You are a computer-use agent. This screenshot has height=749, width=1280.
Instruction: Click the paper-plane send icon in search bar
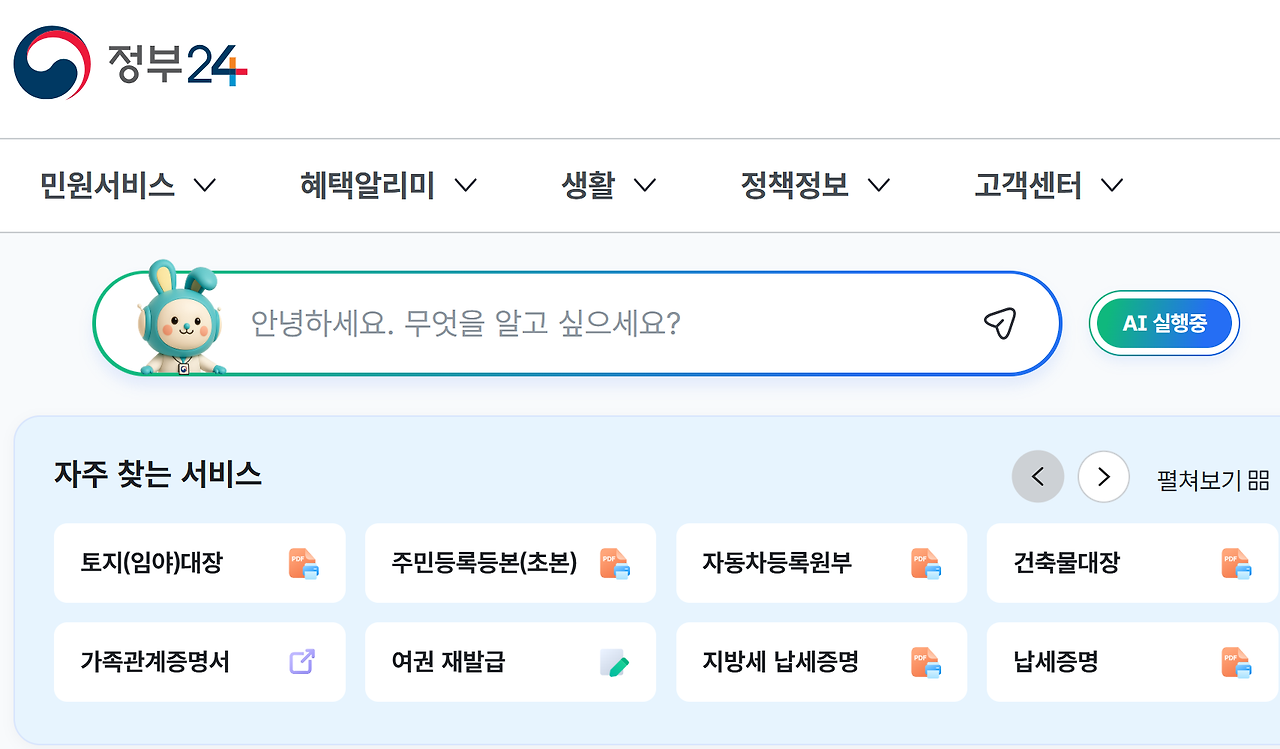(999, 323)
